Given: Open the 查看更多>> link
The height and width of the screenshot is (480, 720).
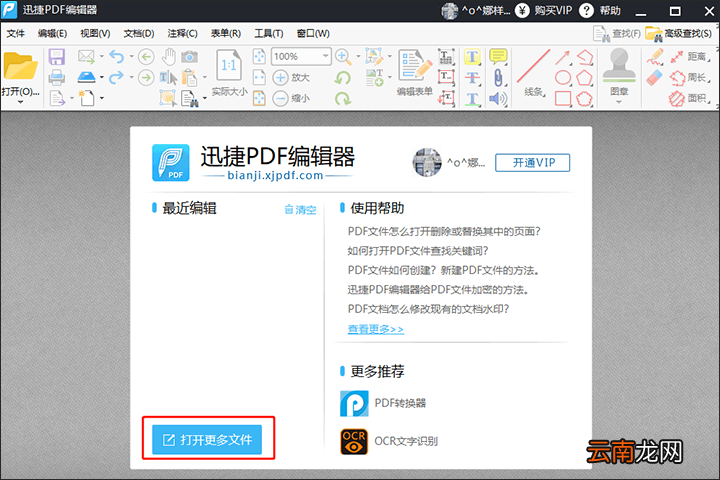Looking at the screenshot, I should [x=376, y=329].
